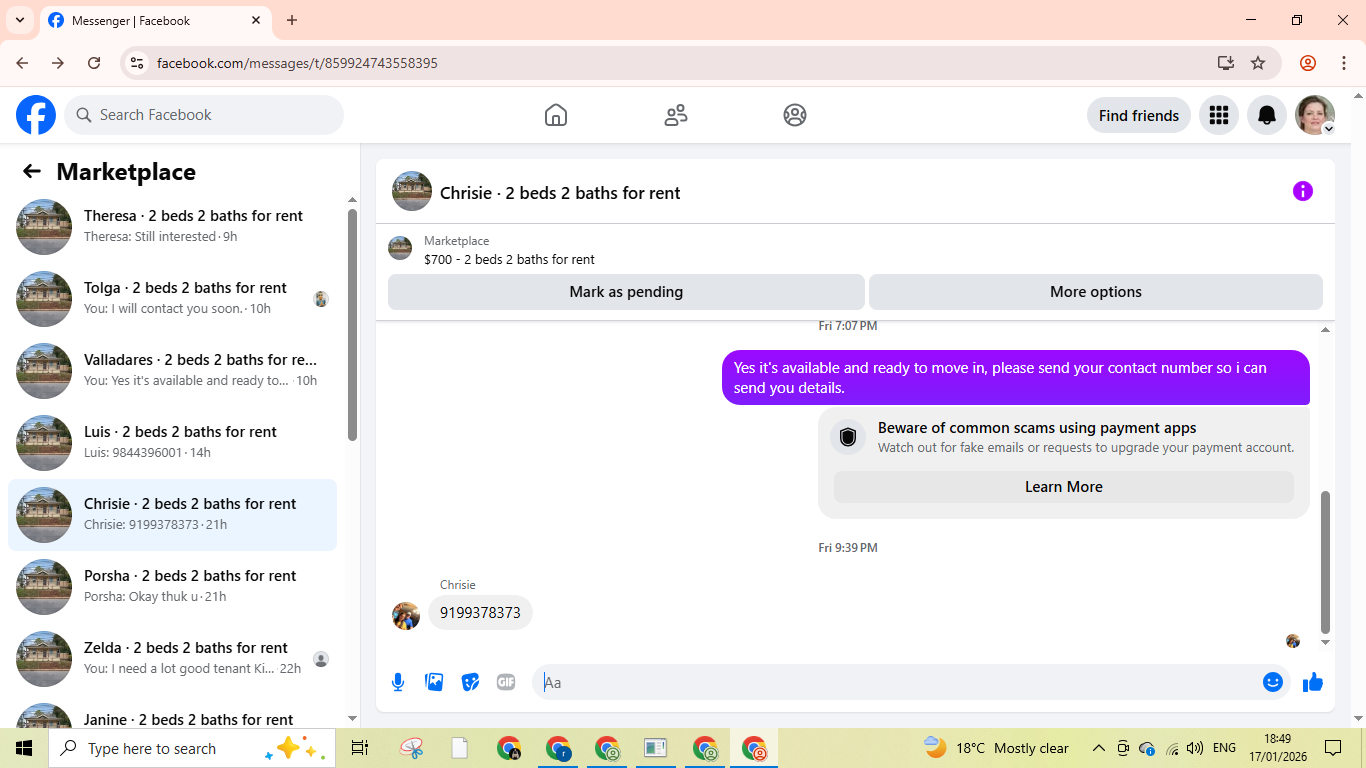This screenshot has width=1366, height=768.
Task: Click Mark as pending
Action: click(x=626, y=292)
